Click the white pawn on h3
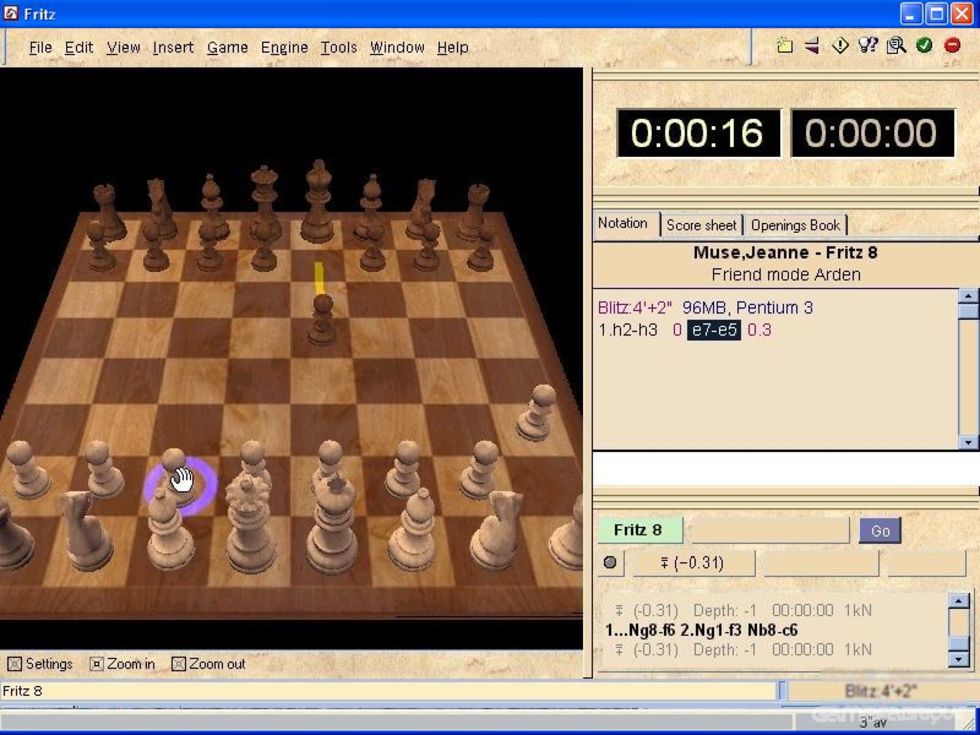Viewport: 980px width, 735px height. pyautogui.click(x=536, y=414)
